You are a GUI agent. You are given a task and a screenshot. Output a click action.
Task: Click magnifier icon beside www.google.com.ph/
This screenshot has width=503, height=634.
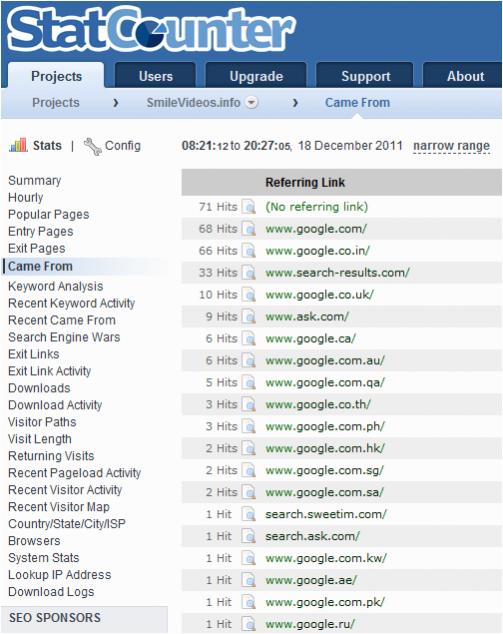[249, 426]
